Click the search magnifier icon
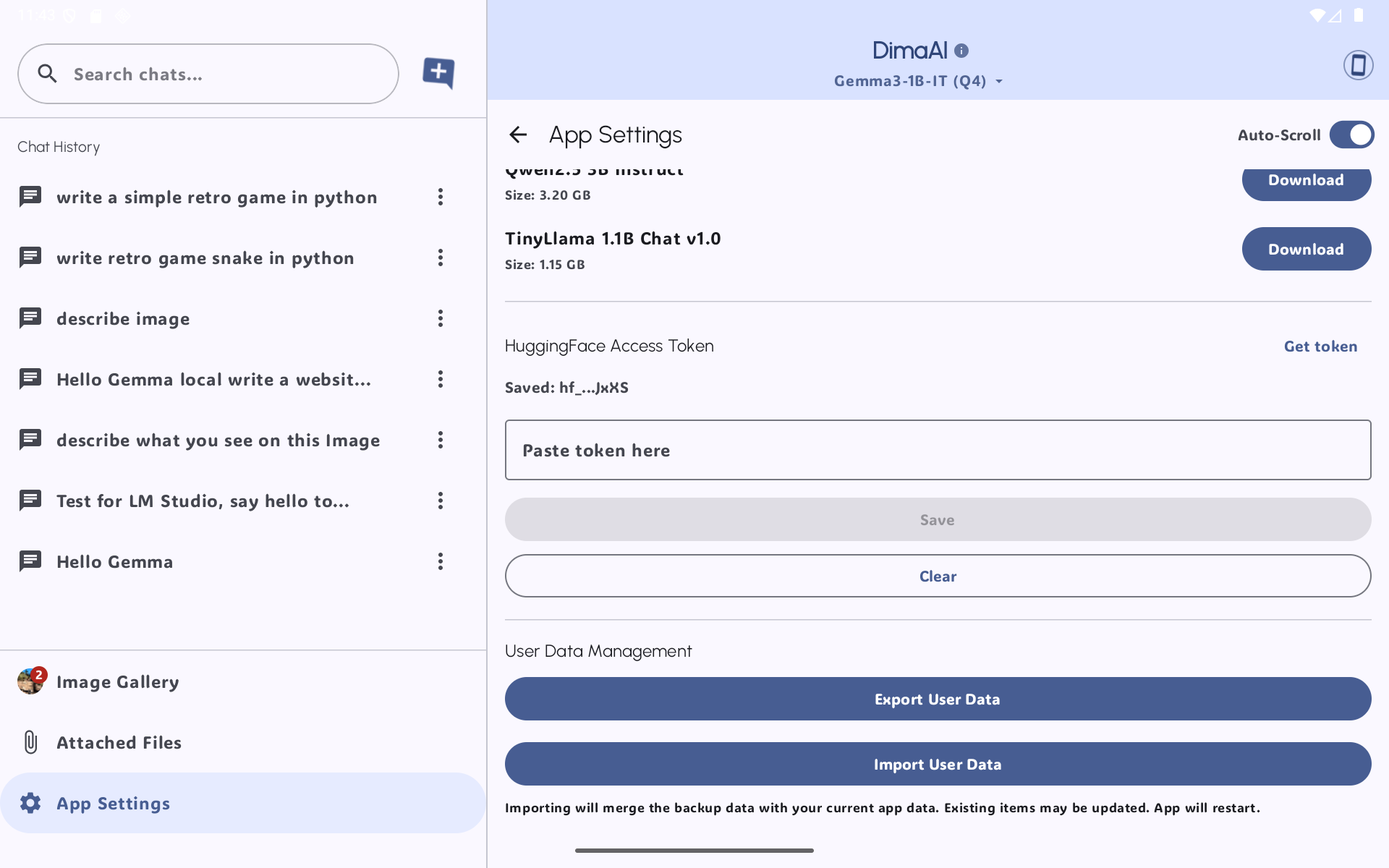The image size is (1389, 868). click(x=47, y=74)
